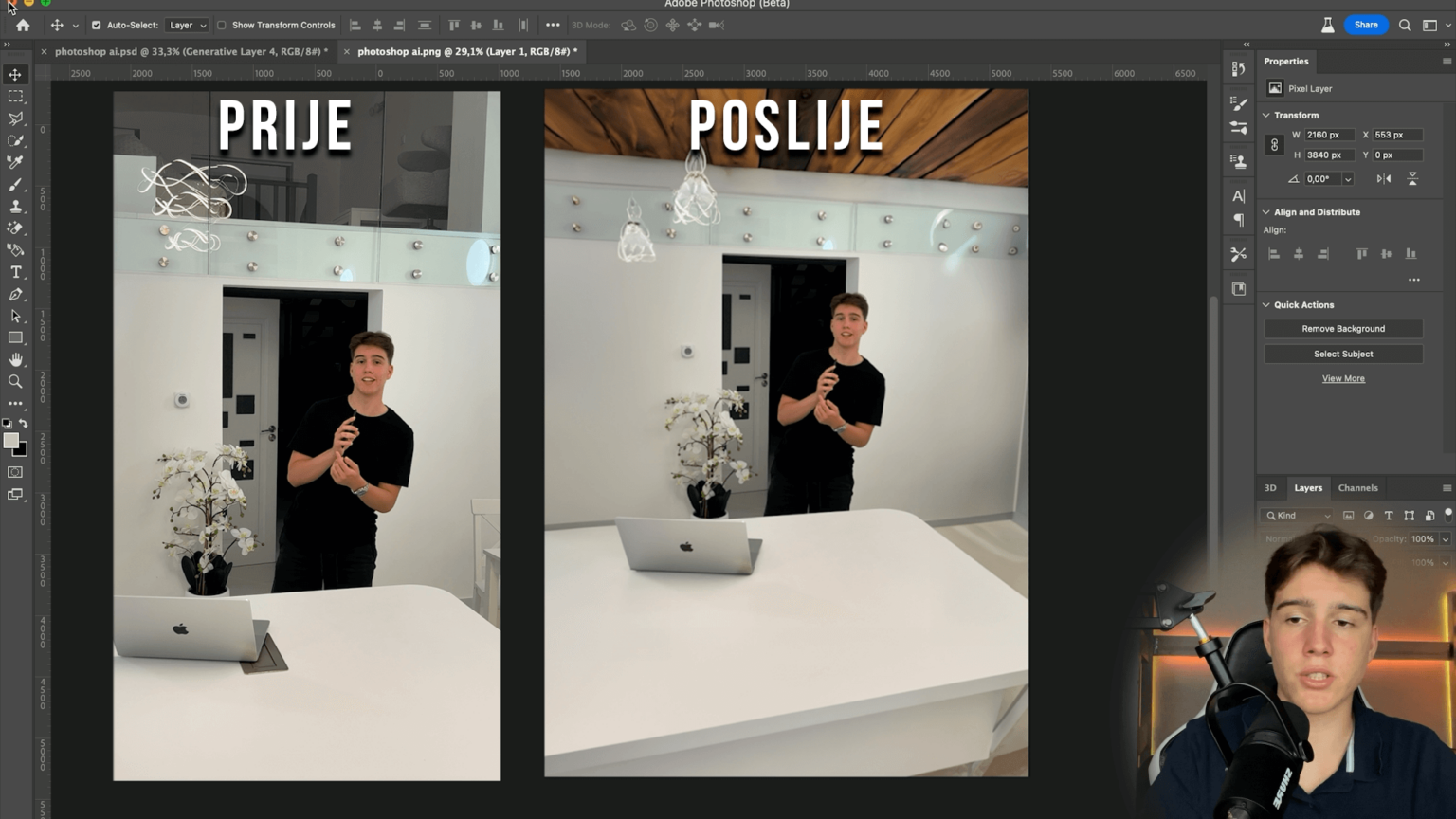Screen dimensions: 1456x819
Task: Select the Paint Bucket tool
Action: 15,250
